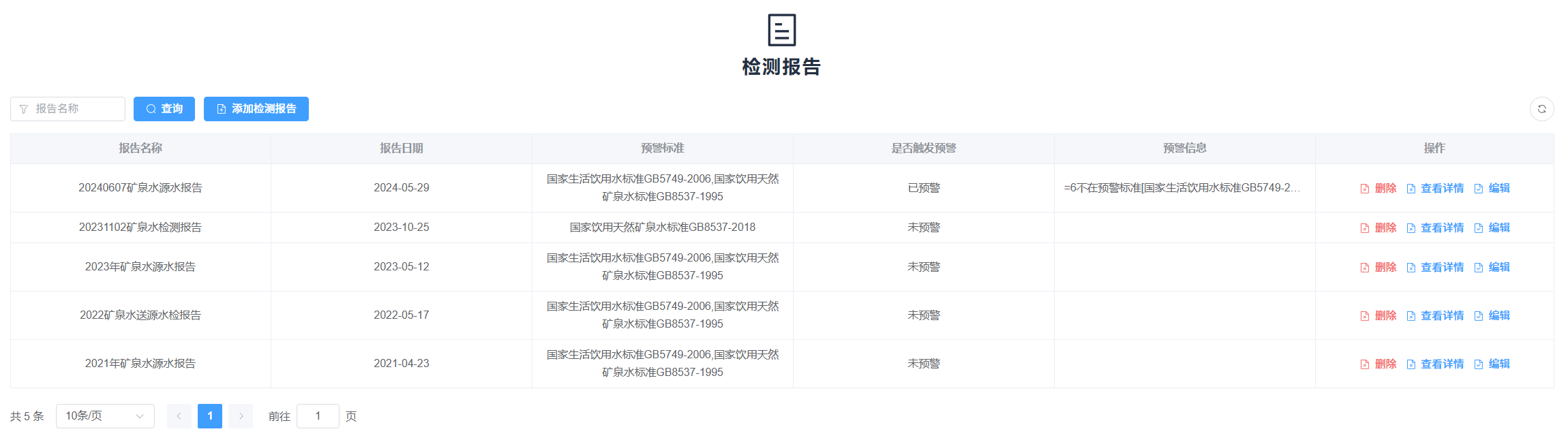Viewport: 1568px width, 440px height.
Task: Edit the 20231102矿泉水检测报告 row
Action: pyautogui.click(x=1492, y=227)
